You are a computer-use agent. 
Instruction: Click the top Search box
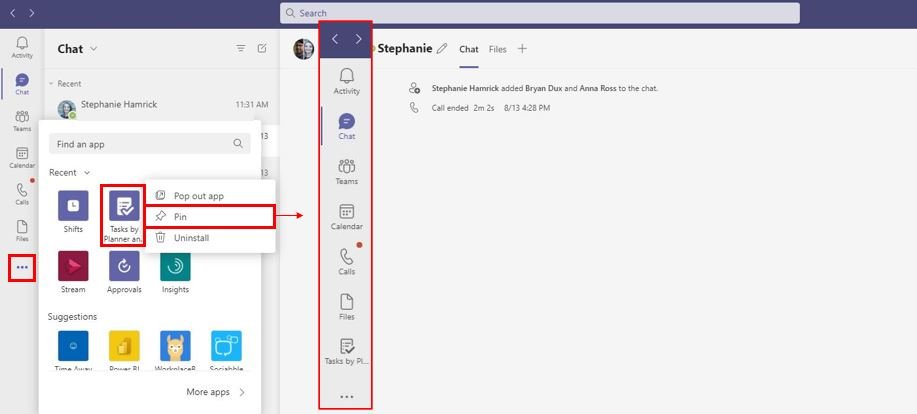pyautogui.click(x=539, y=13)
